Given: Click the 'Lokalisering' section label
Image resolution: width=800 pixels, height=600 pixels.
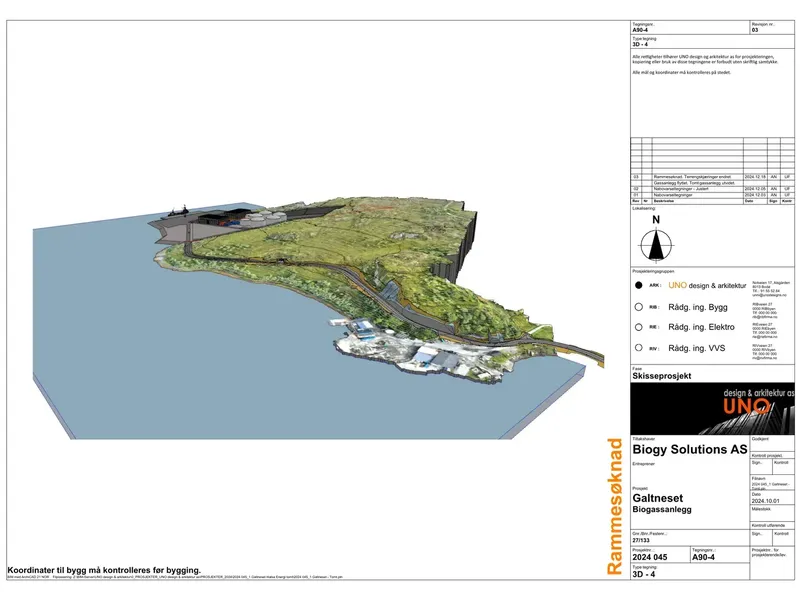Looking at the screenshot, I should click(643, 209).
